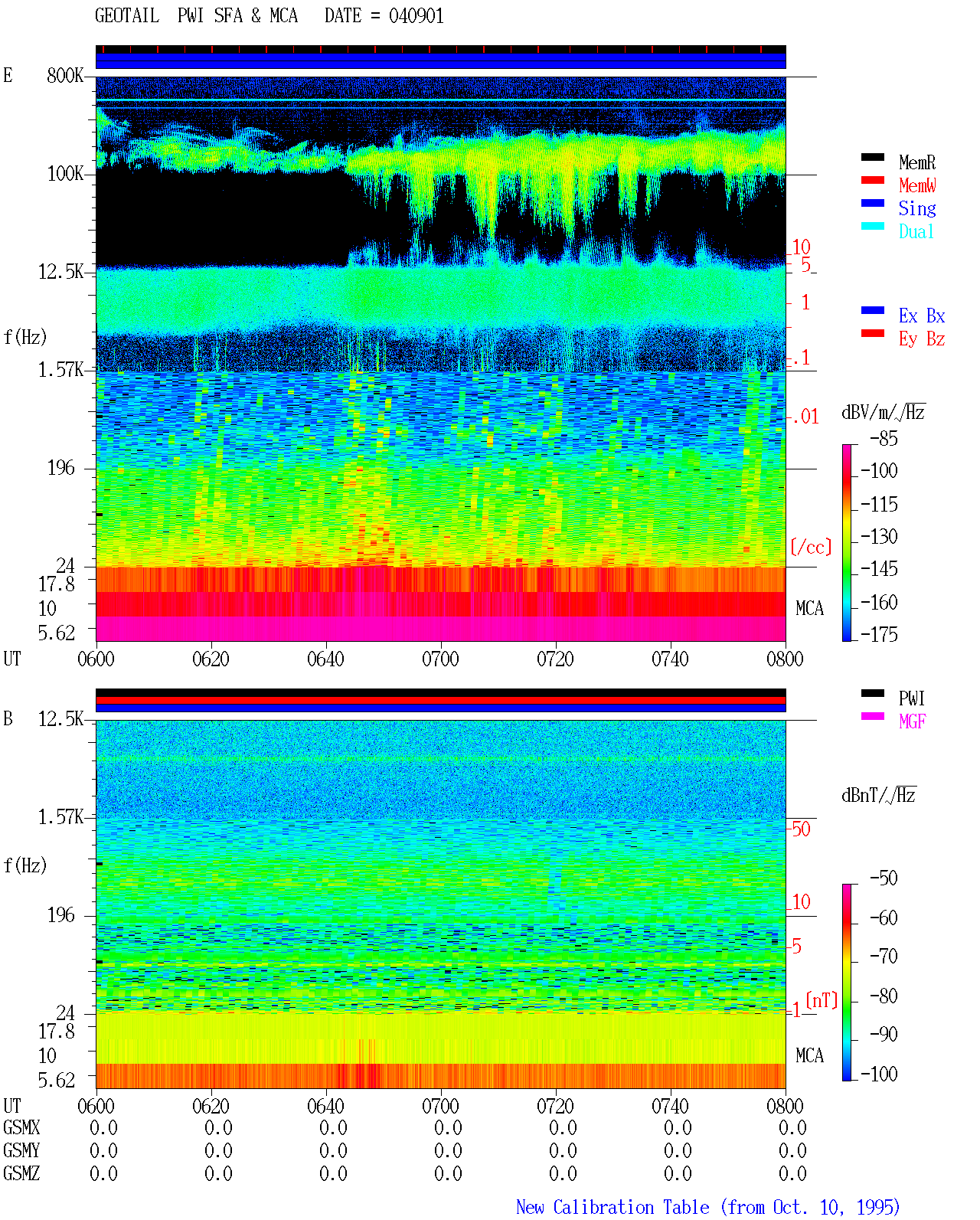Click the red "[/cc]" density unit label

click(x=811, y=547)
